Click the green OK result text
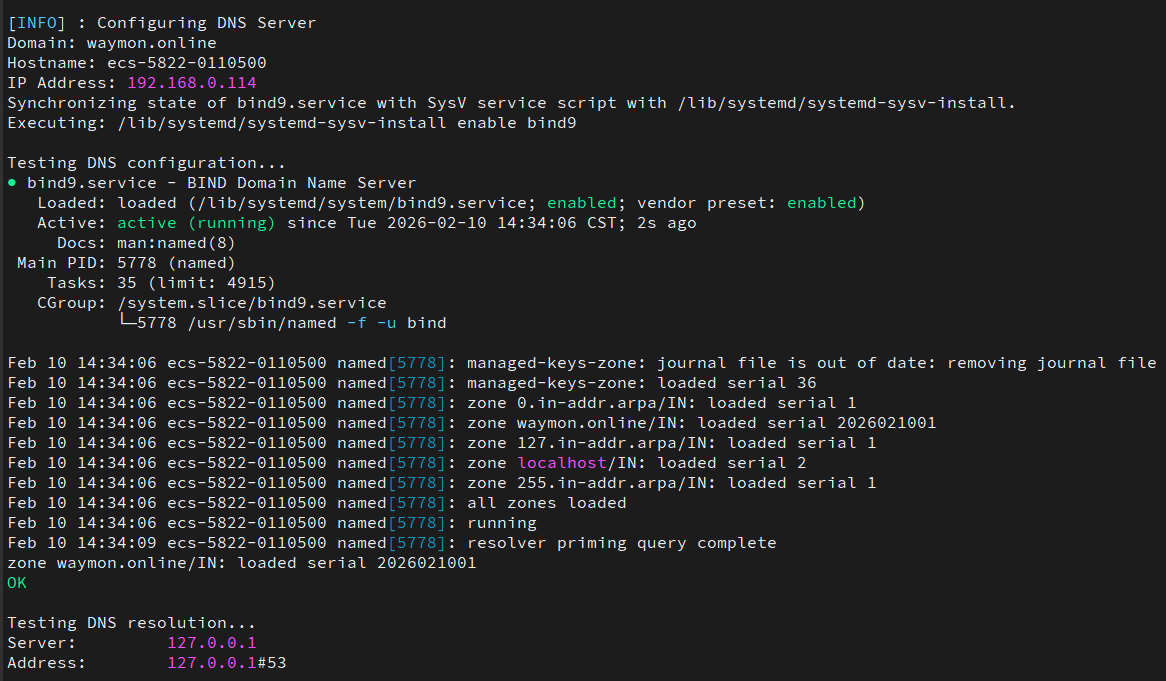 click(17, 583)
